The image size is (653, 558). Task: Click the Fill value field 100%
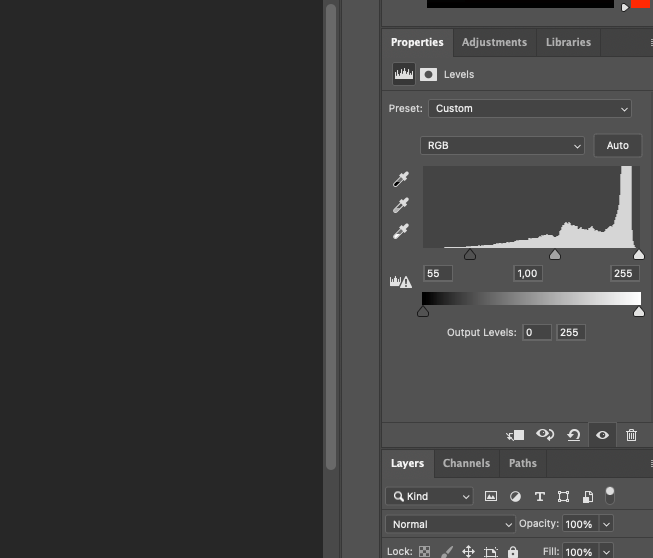tap(581, 552)
